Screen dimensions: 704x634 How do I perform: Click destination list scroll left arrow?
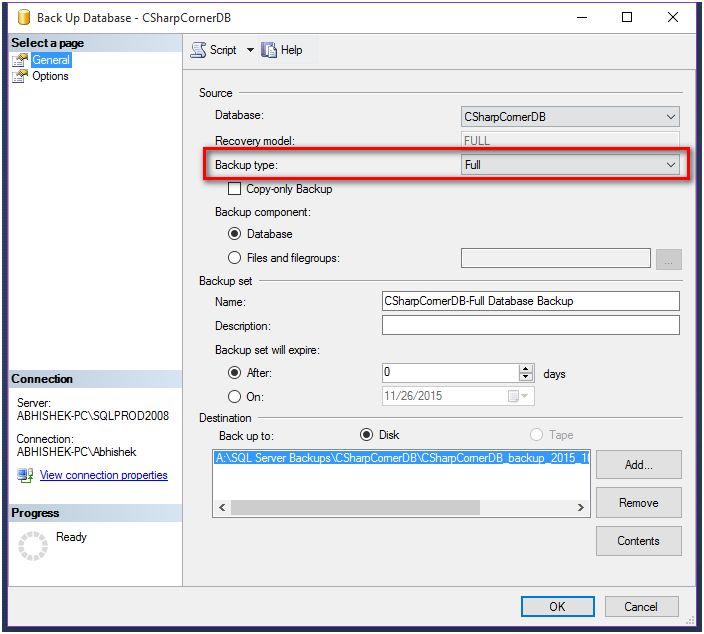click(222, 507)
